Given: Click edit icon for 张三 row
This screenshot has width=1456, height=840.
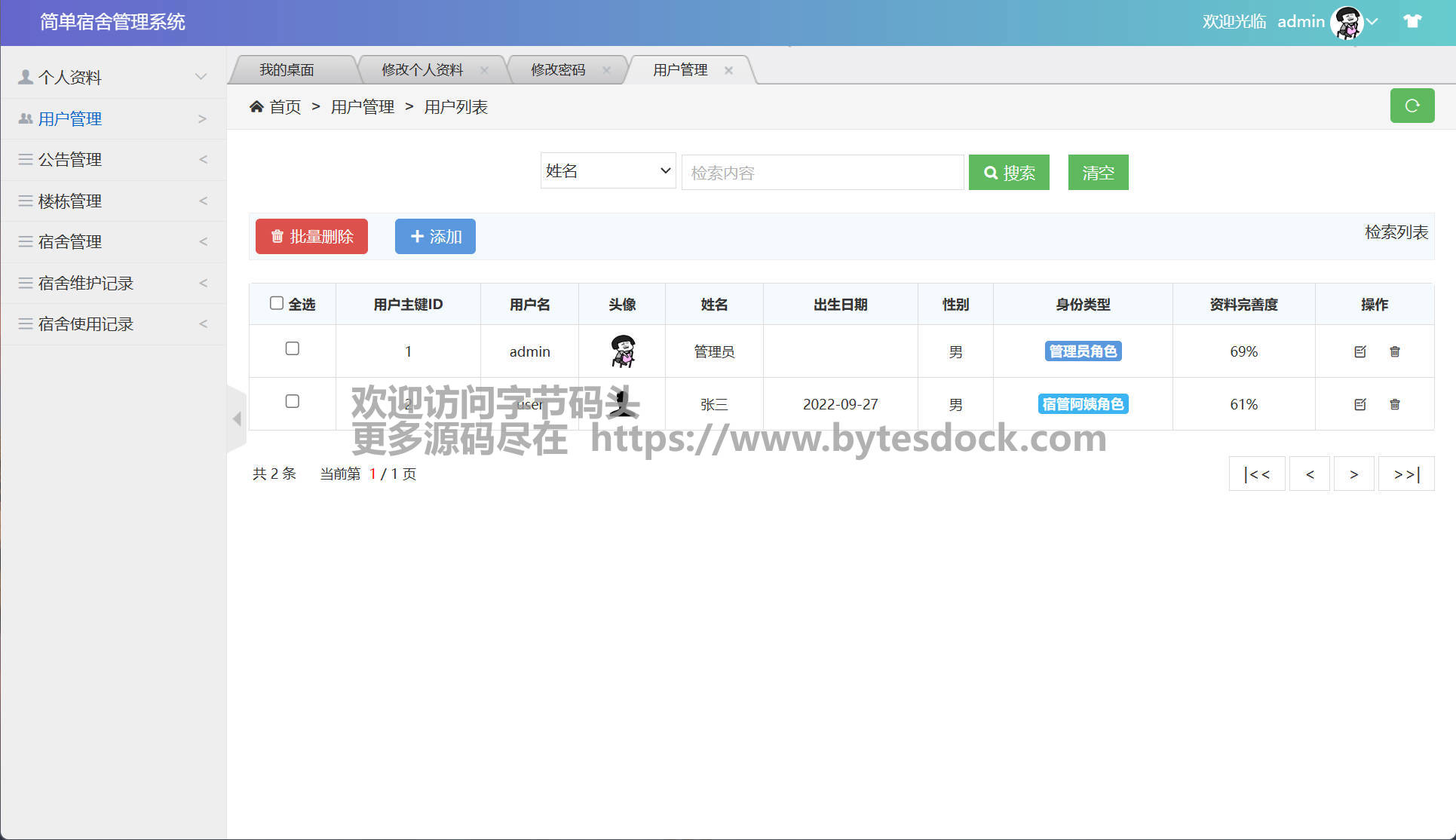Looking at the screenshot, I should pos(1359,404).
